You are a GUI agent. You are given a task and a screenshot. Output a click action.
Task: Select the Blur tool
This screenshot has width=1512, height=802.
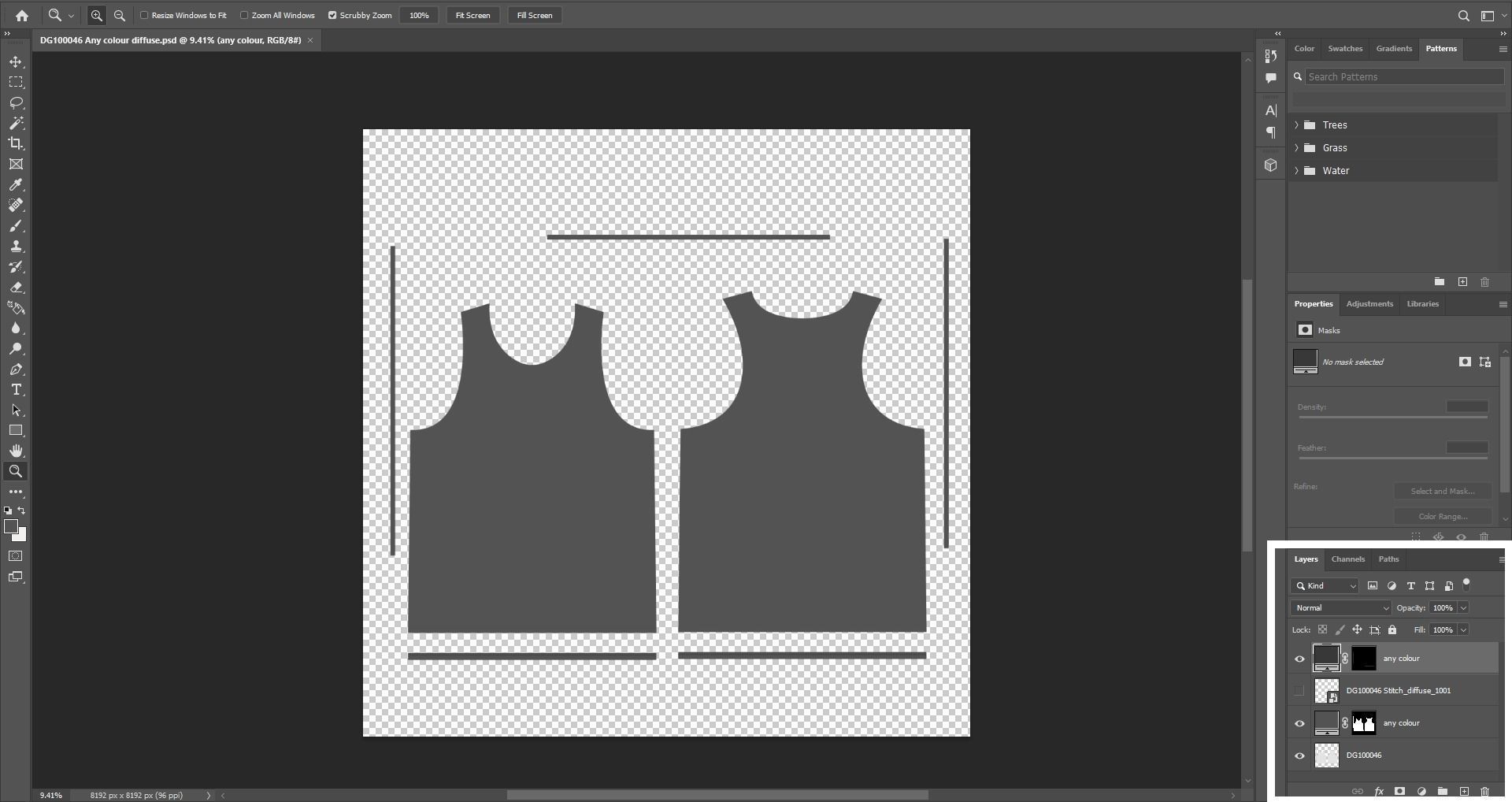[16, 329]
